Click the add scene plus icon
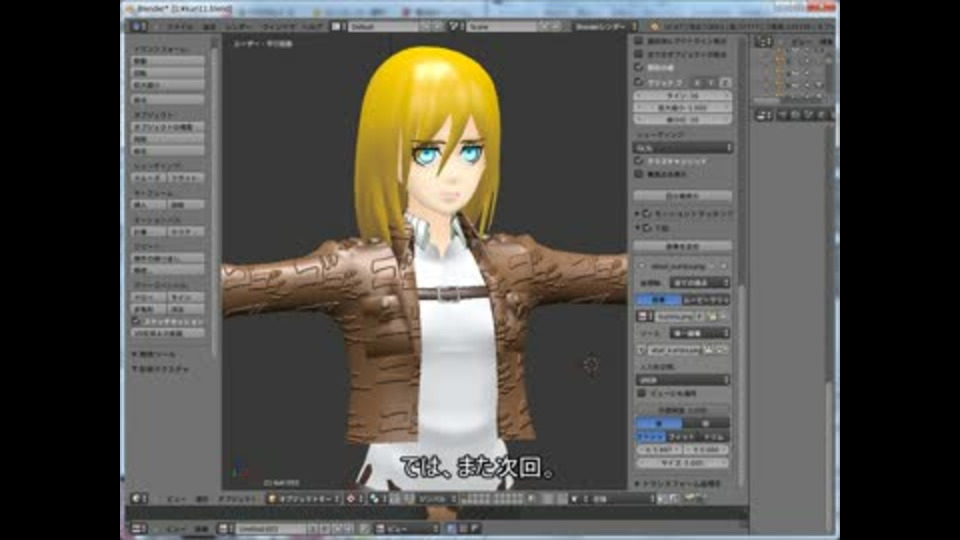The image size is (960, 540). [544, 26]
